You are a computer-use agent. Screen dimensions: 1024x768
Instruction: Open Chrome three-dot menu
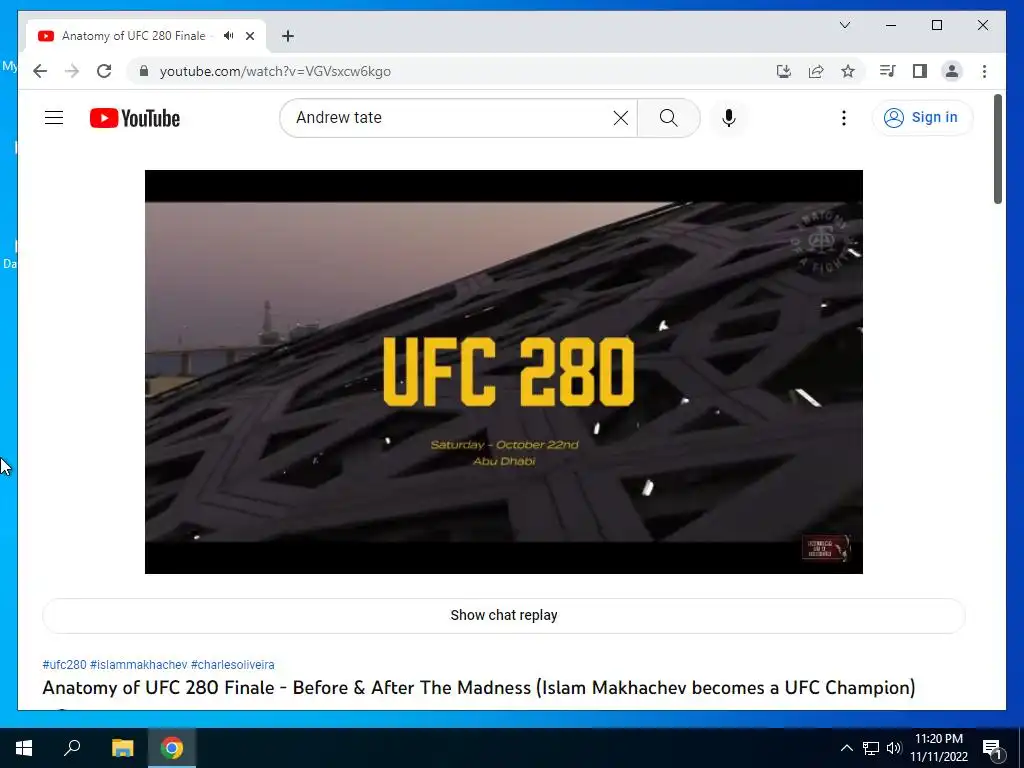pos(984,71)
